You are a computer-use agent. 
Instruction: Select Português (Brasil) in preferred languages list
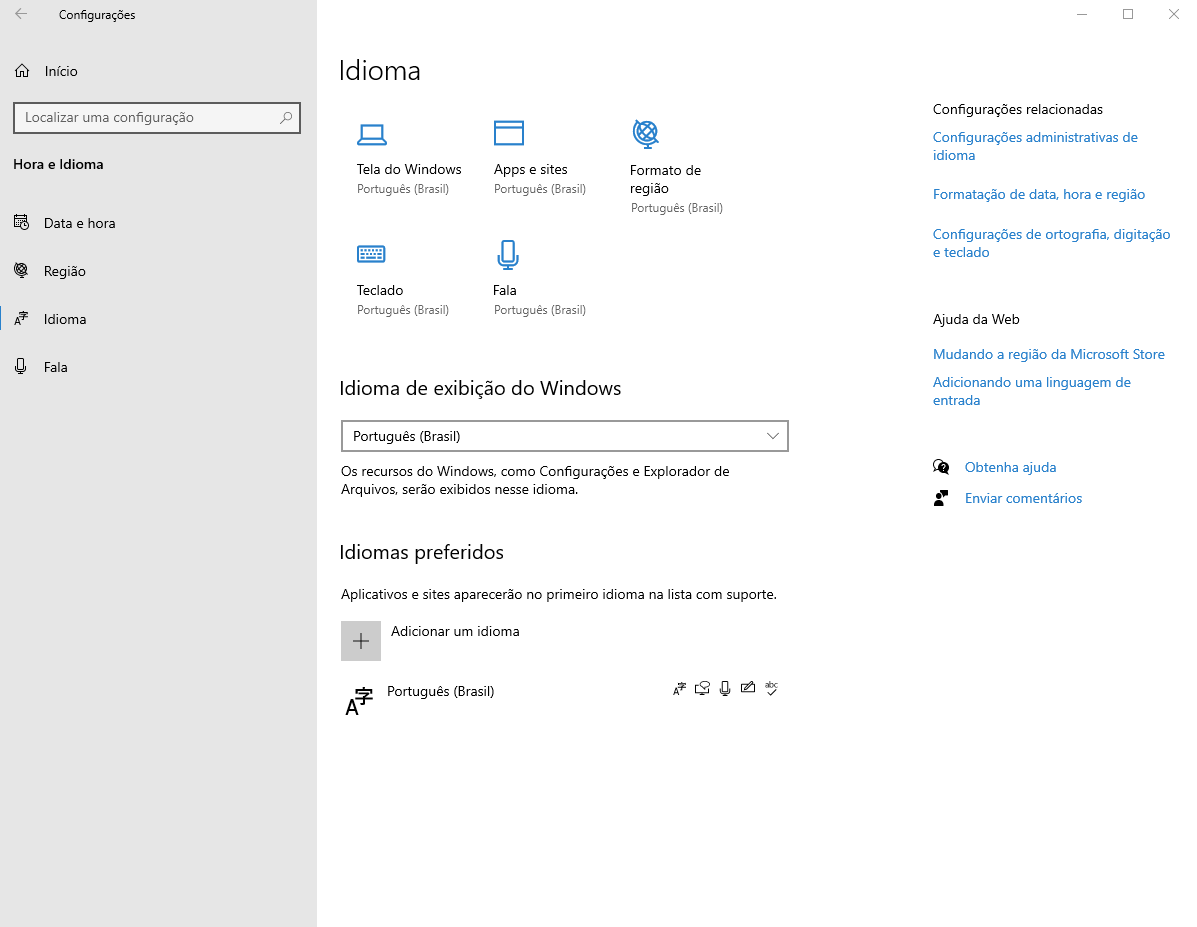click(x=440, y=692)
